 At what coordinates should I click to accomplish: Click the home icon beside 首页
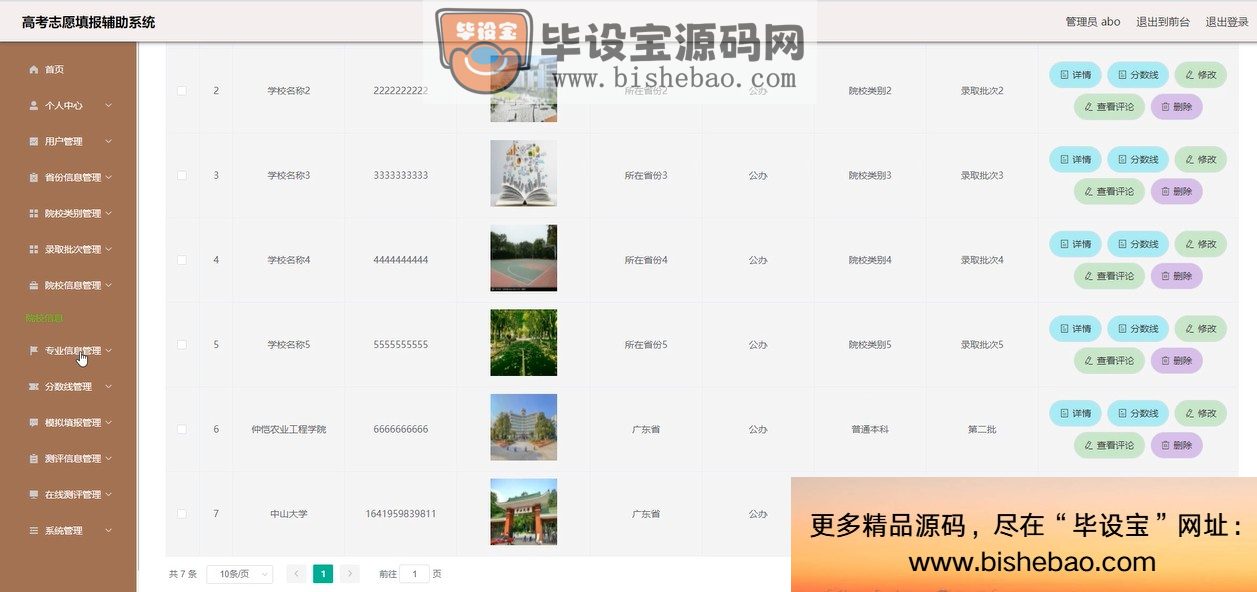click(34, 70)
